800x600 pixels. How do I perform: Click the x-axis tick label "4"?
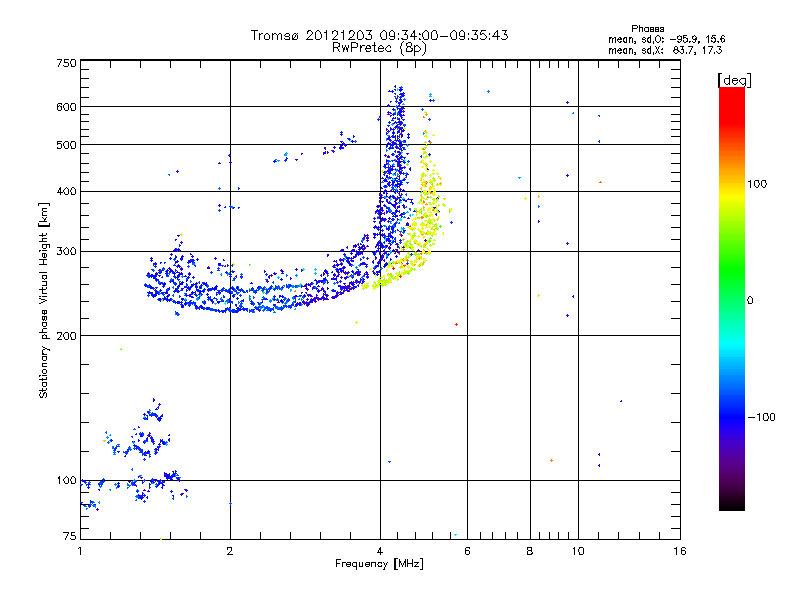(x=380, y=551)
